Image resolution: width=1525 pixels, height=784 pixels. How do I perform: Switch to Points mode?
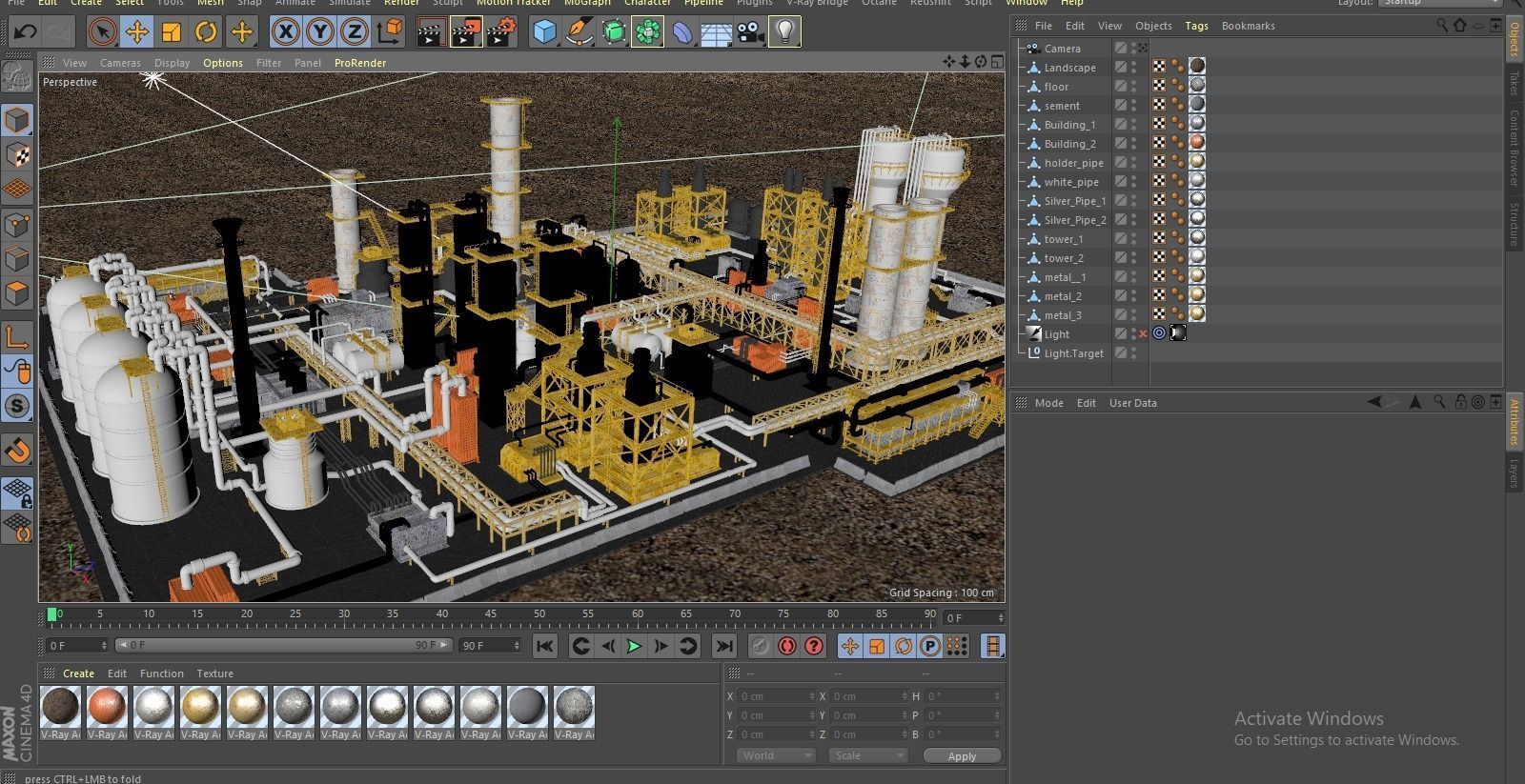(x=17, y=225)
